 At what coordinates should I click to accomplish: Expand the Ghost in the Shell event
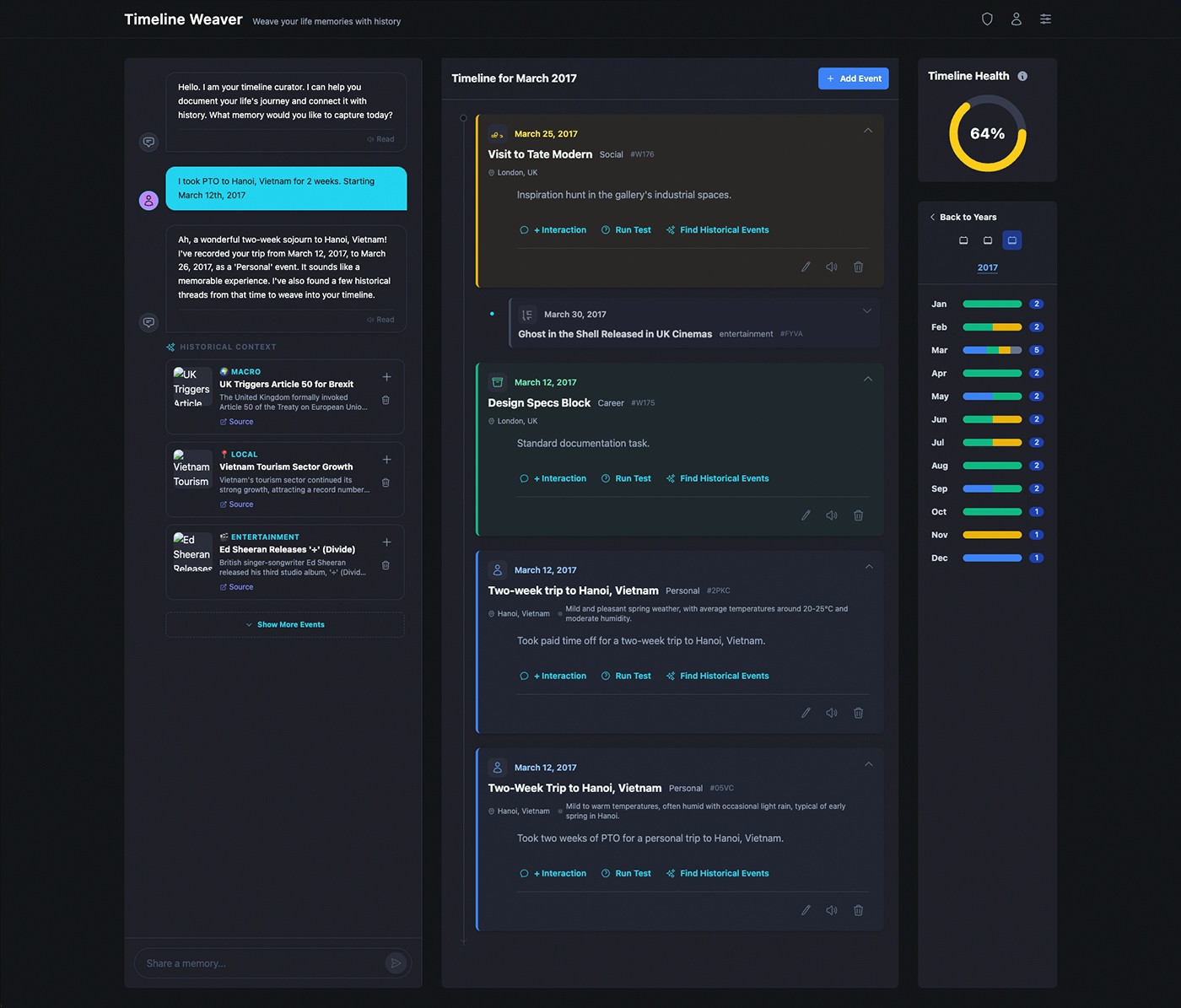coord(866,311)
